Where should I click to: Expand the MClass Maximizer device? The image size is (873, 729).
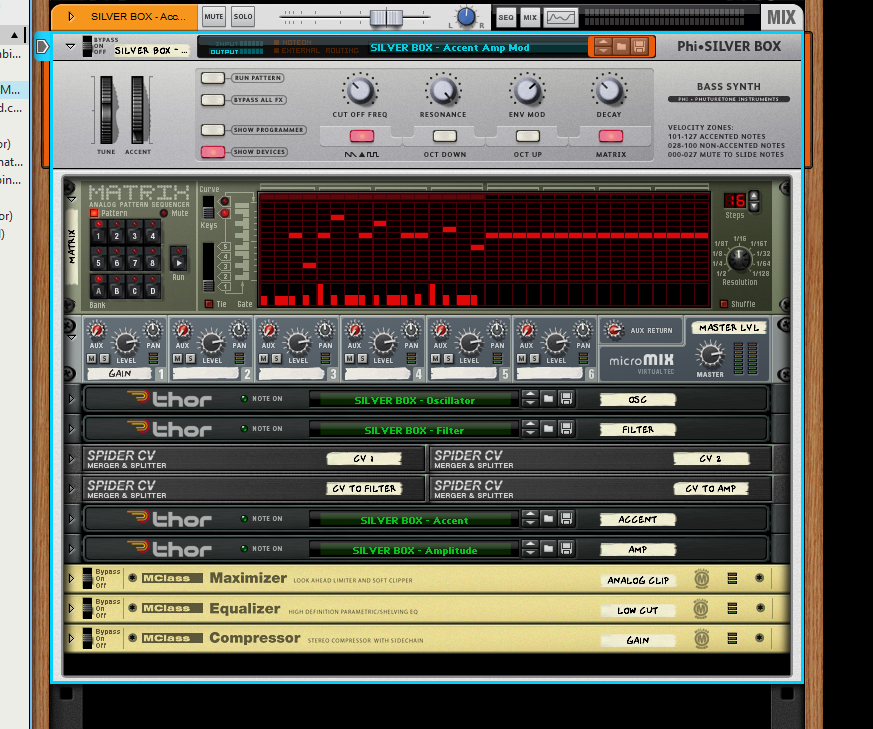71,579
